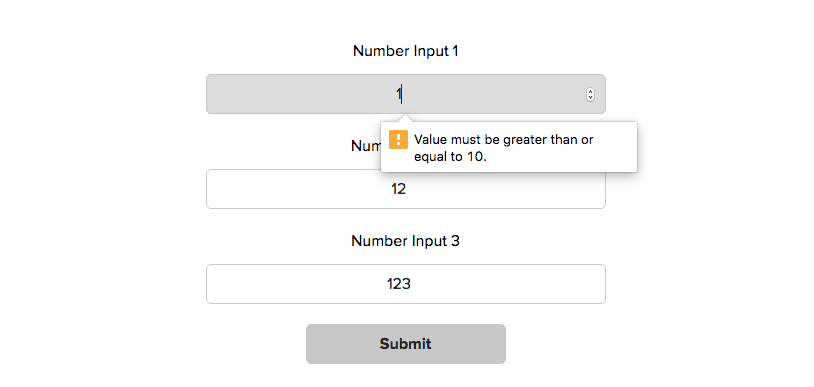Click "Value must be greater than or" text

click(504, 140)
